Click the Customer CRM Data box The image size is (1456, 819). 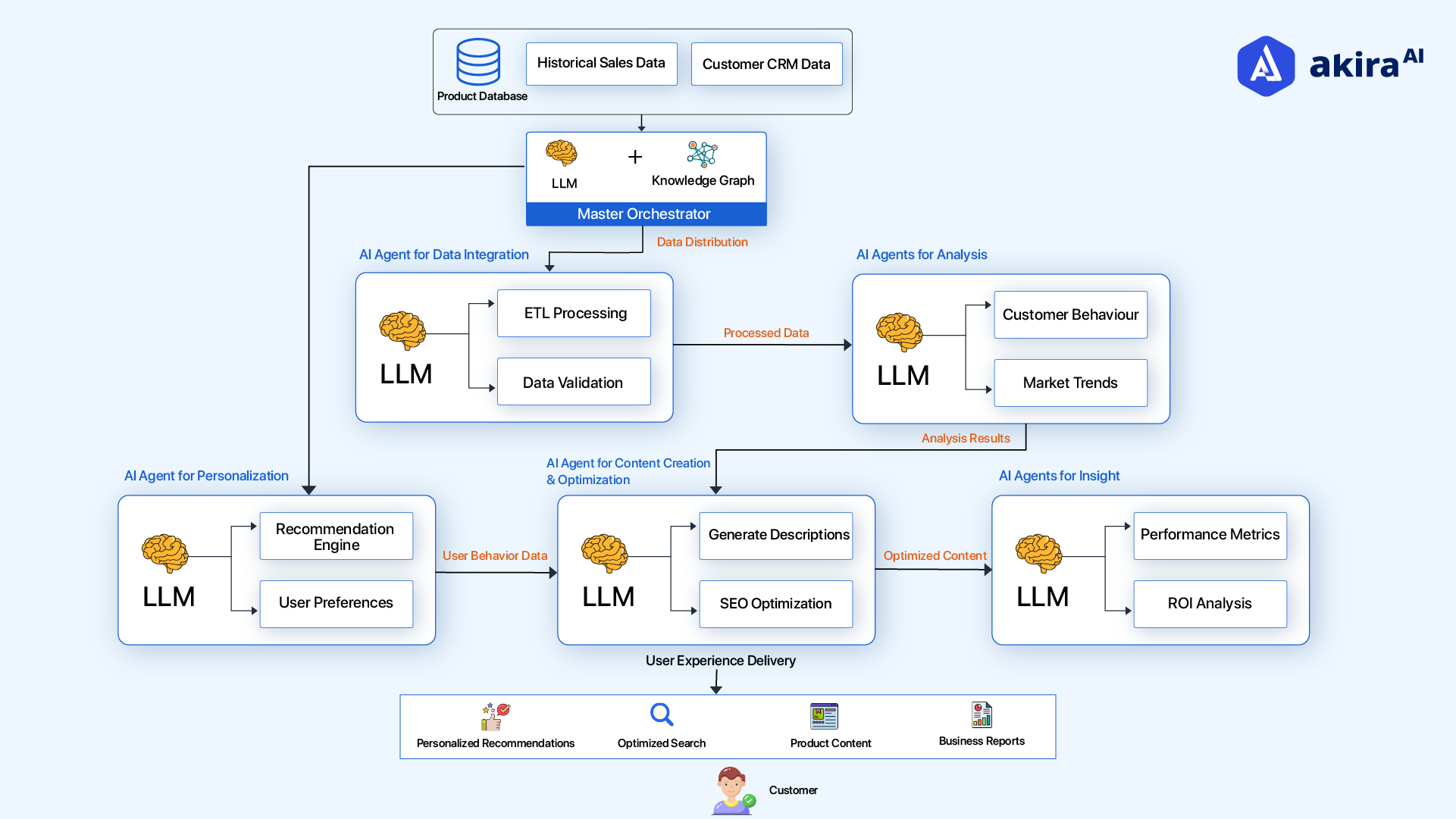(766, 64)
